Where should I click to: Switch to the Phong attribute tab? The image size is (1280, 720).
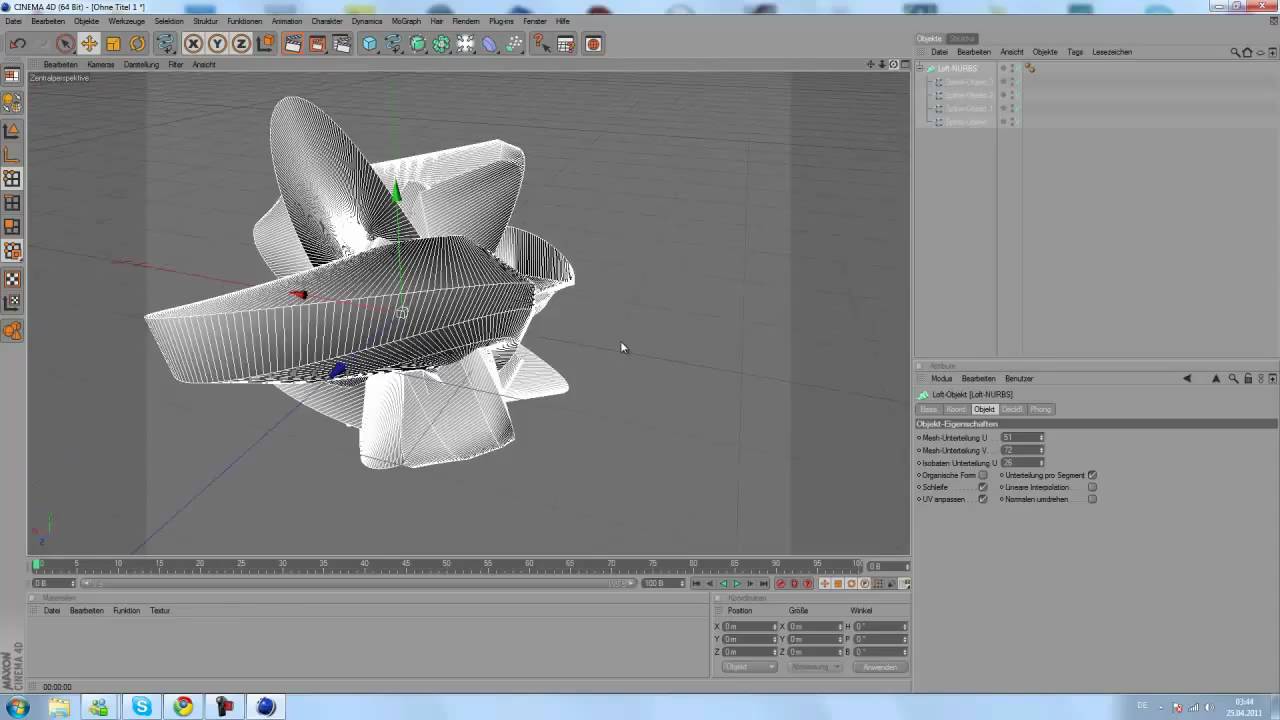[x=1041, y=409]
